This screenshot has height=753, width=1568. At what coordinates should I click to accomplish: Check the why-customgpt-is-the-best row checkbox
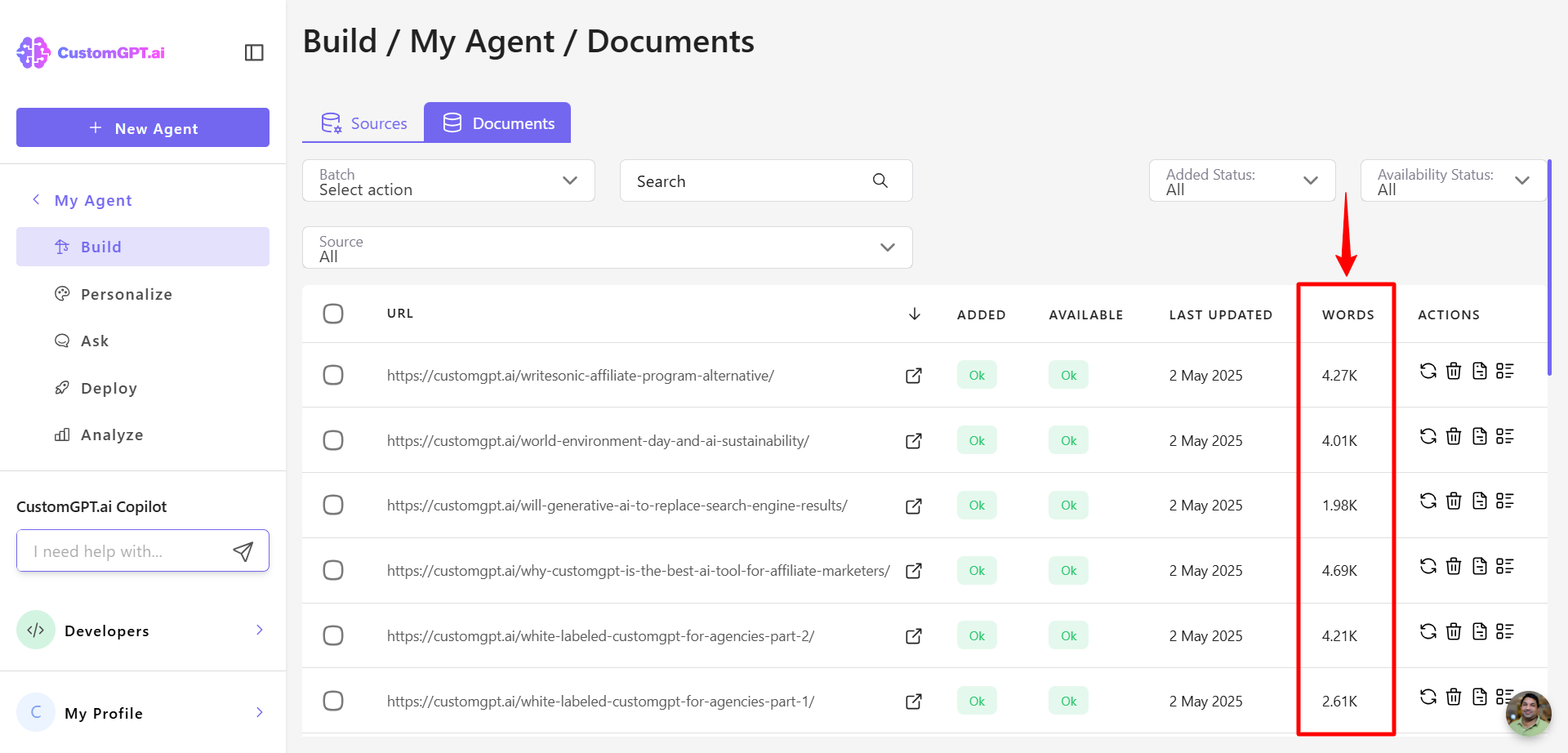pos(333,570)
